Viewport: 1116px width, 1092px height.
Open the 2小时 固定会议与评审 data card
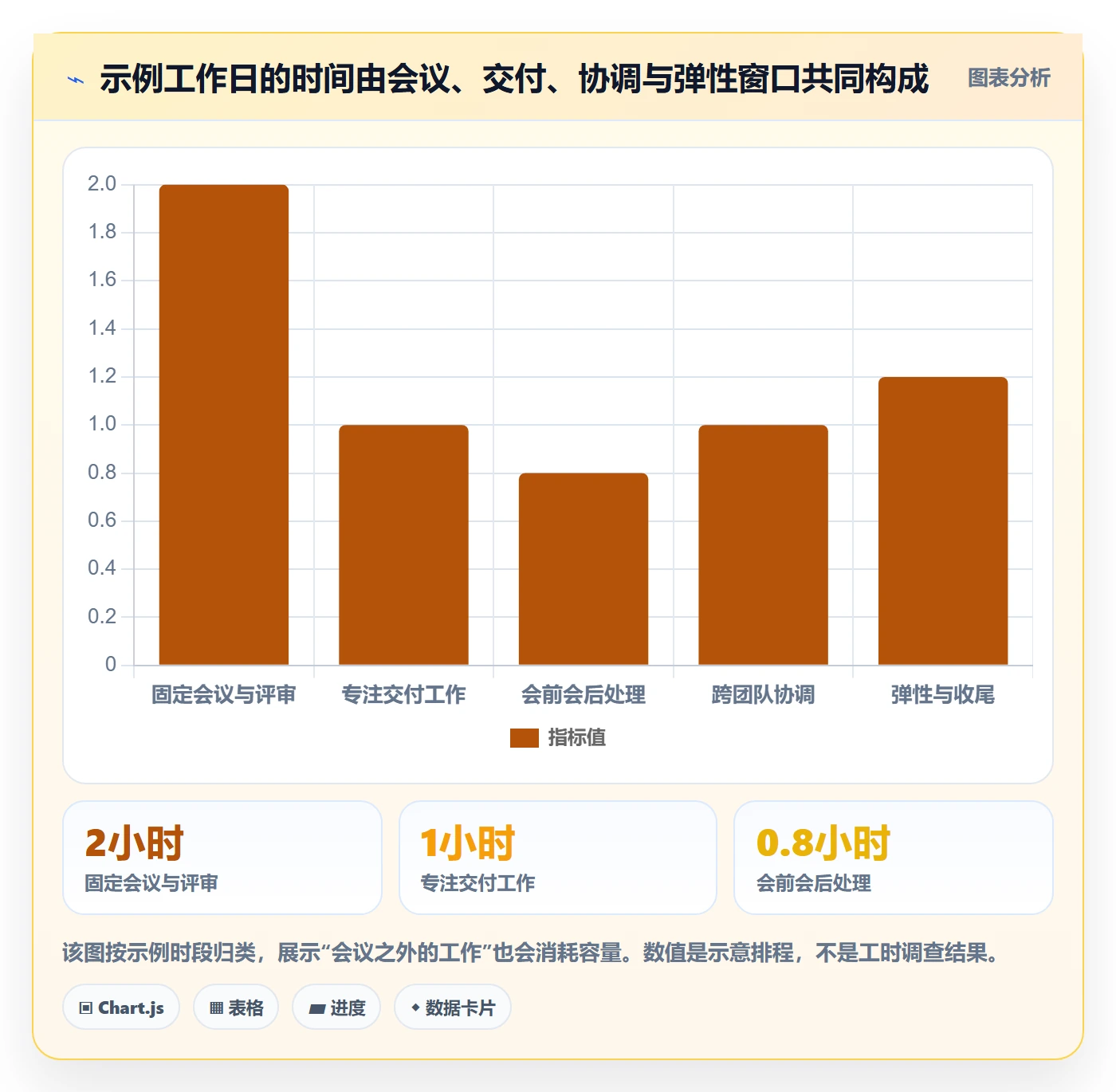tap(222, 858)
